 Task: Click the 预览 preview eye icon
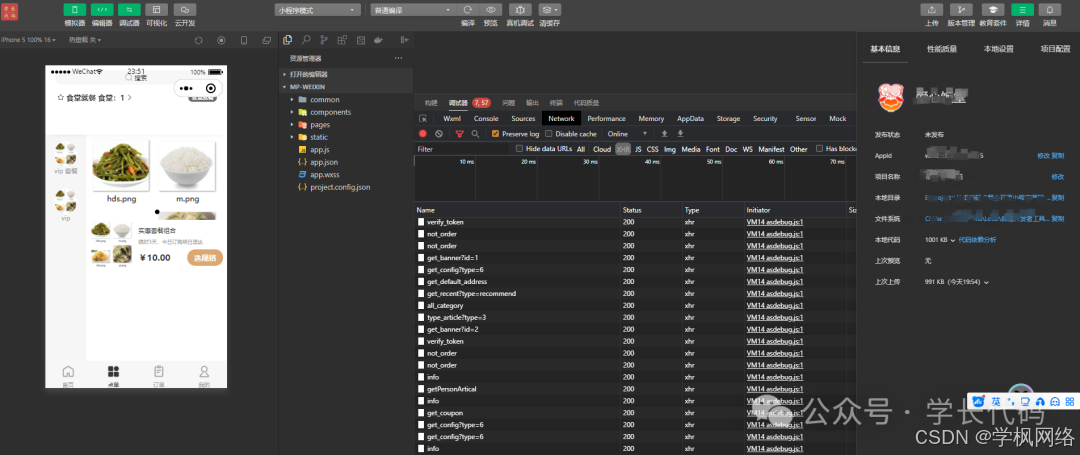pyautogui.click(x=490, y=10)
